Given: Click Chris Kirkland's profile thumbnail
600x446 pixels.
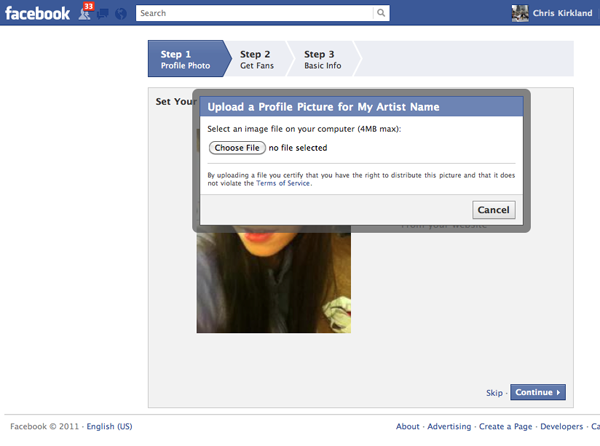Looking at the screenshot, I should (520, 13).
